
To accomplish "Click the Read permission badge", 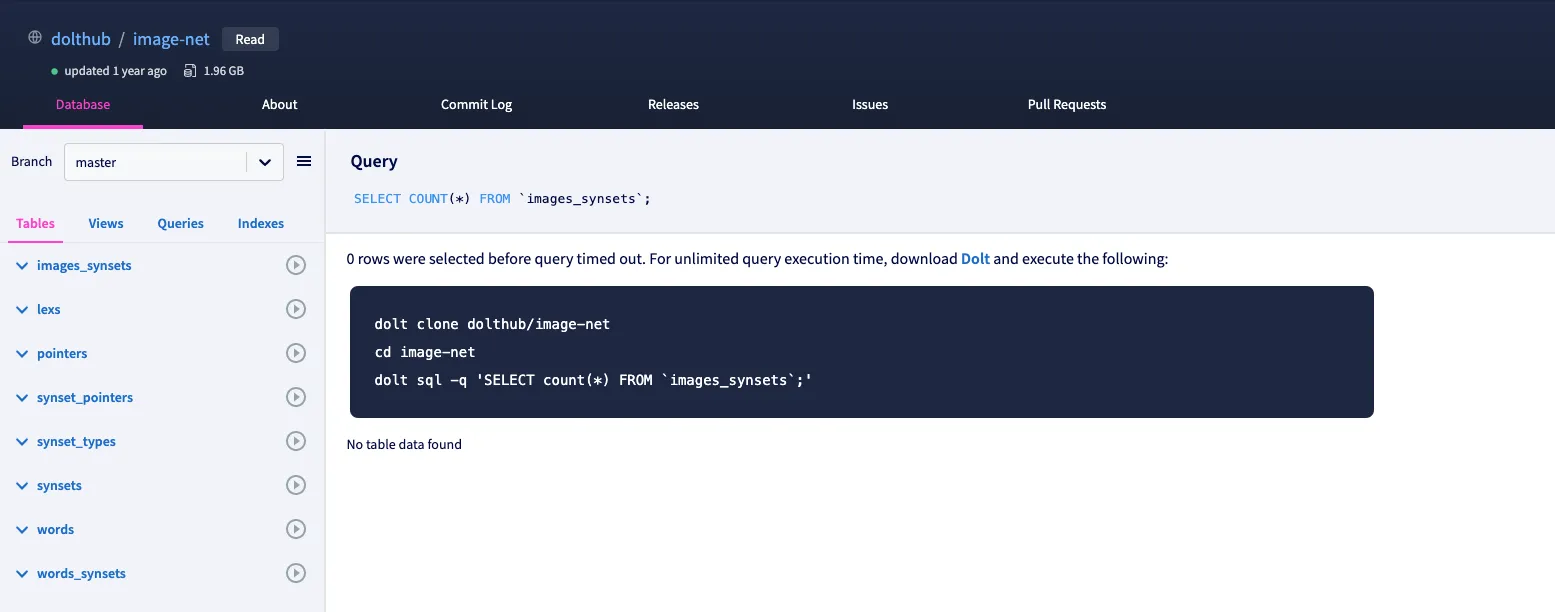I will tap(250, 39).
